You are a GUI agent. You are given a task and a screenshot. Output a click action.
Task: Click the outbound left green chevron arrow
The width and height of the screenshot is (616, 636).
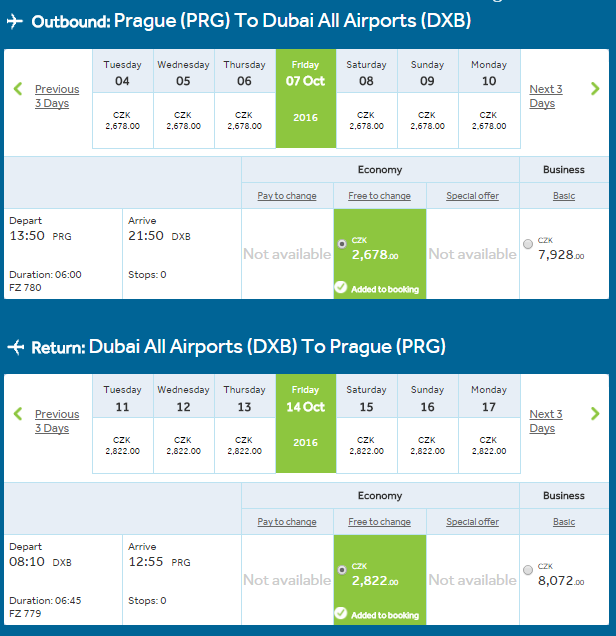18,89
